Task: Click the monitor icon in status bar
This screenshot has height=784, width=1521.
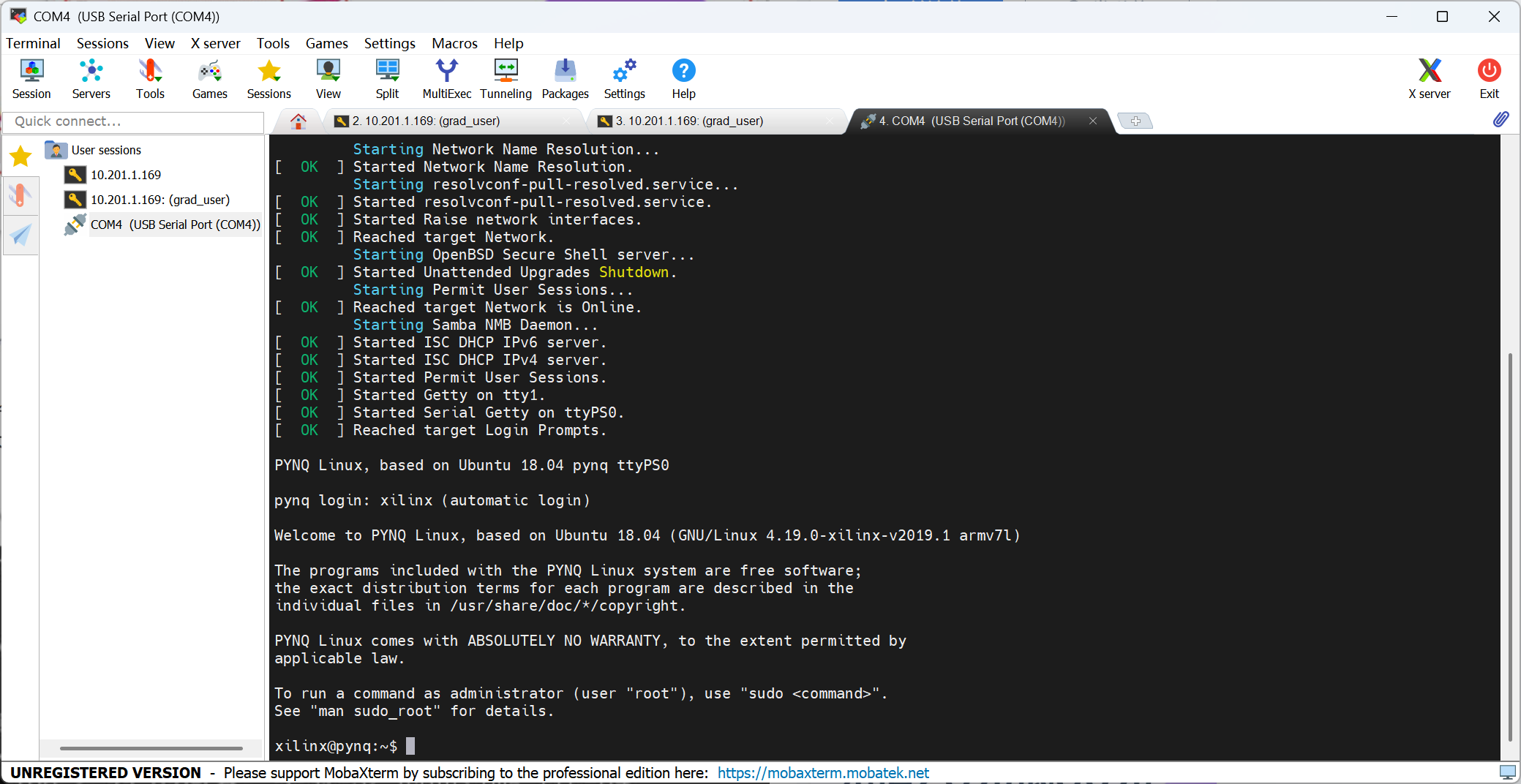Action: click(x=1507, y=772)
